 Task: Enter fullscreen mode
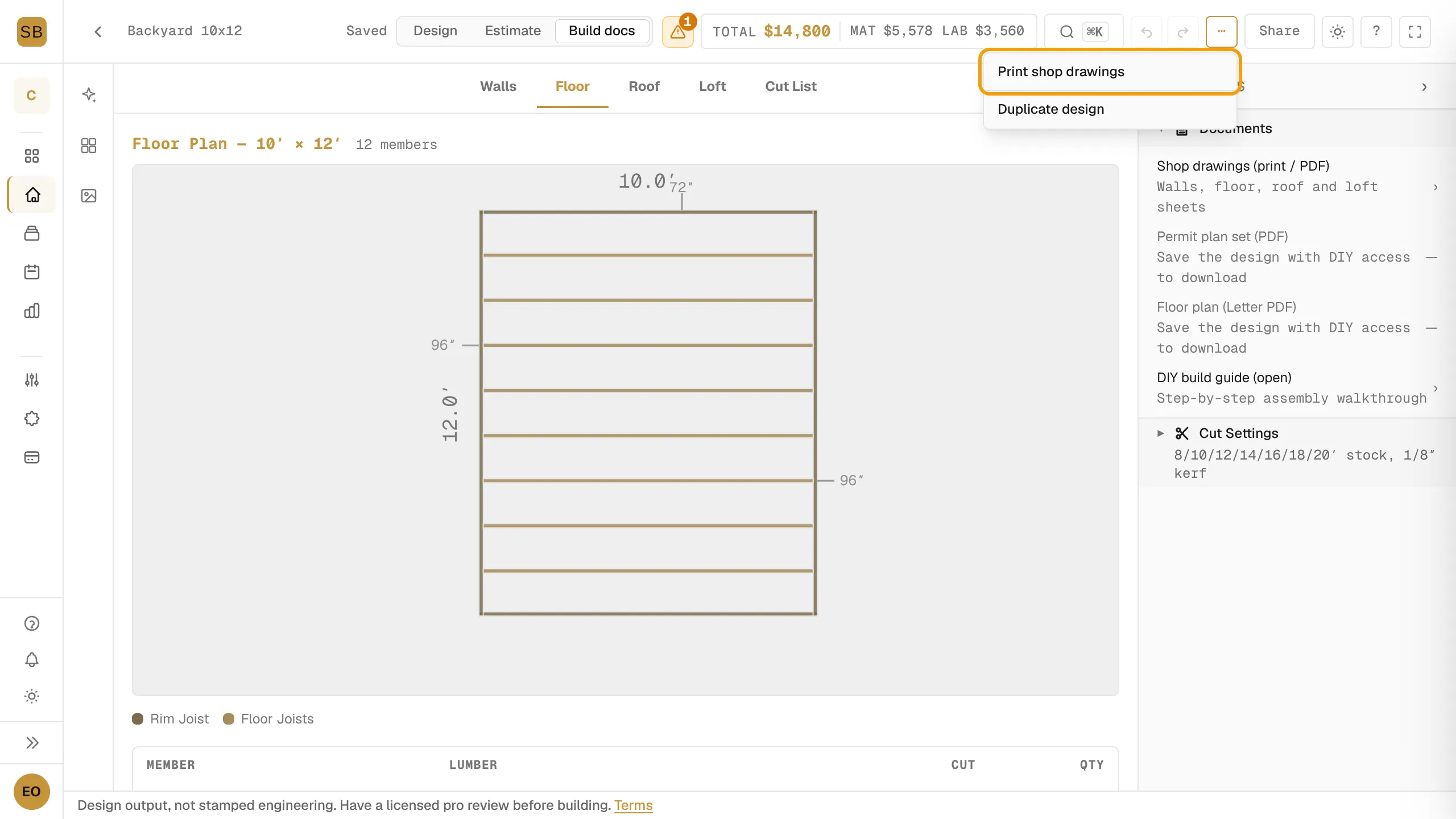[x=1414, y=31]
